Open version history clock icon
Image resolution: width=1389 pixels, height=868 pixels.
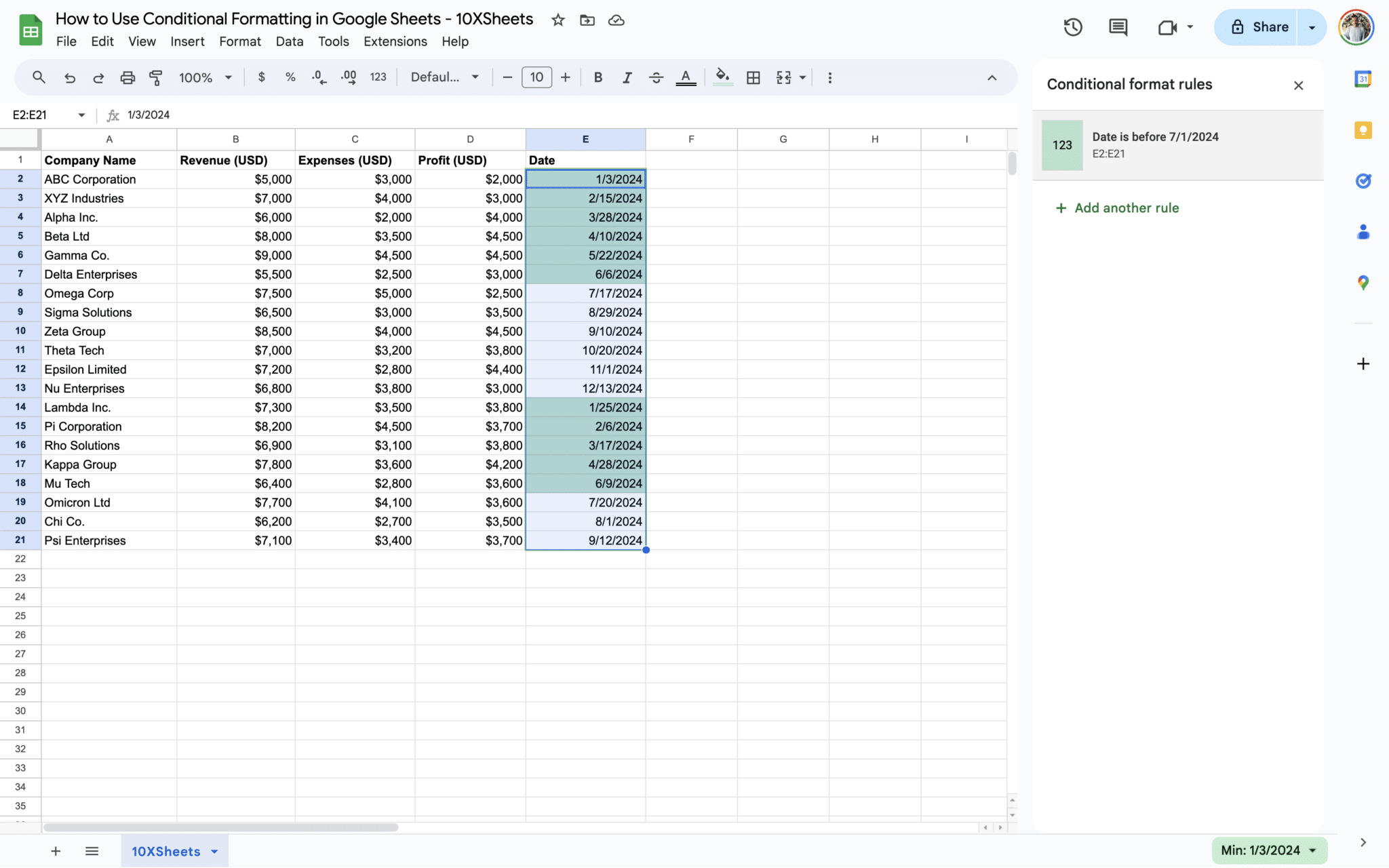pyautogui.click(x=1073, y=27)
